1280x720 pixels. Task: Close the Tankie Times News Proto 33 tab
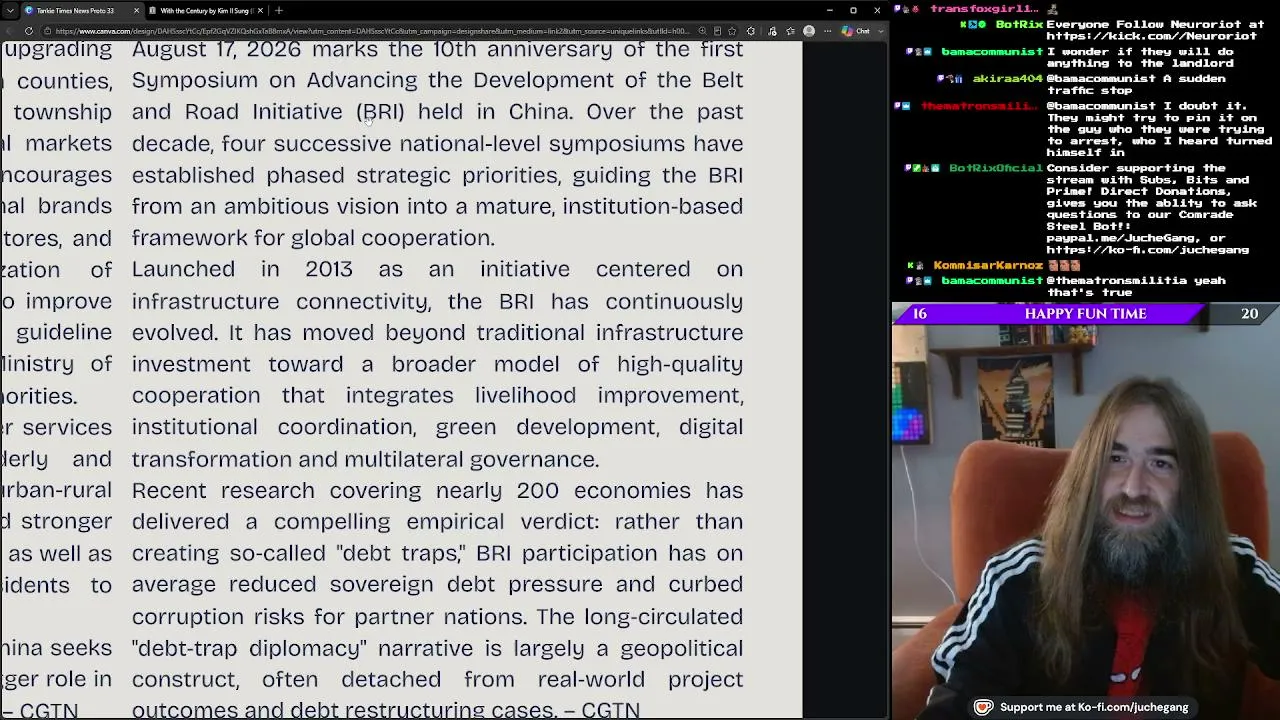pos(137,10)
